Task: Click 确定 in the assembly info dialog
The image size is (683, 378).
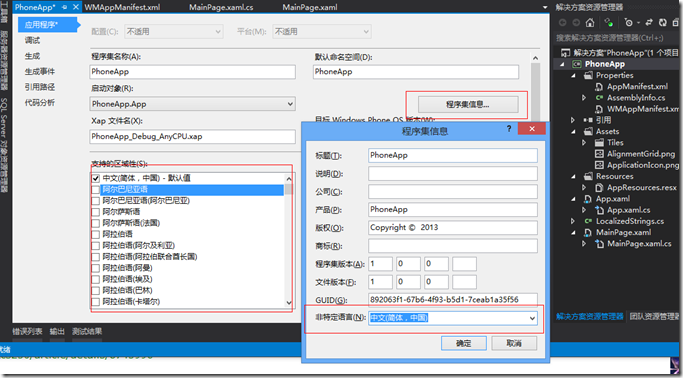Action: point(464,343)
